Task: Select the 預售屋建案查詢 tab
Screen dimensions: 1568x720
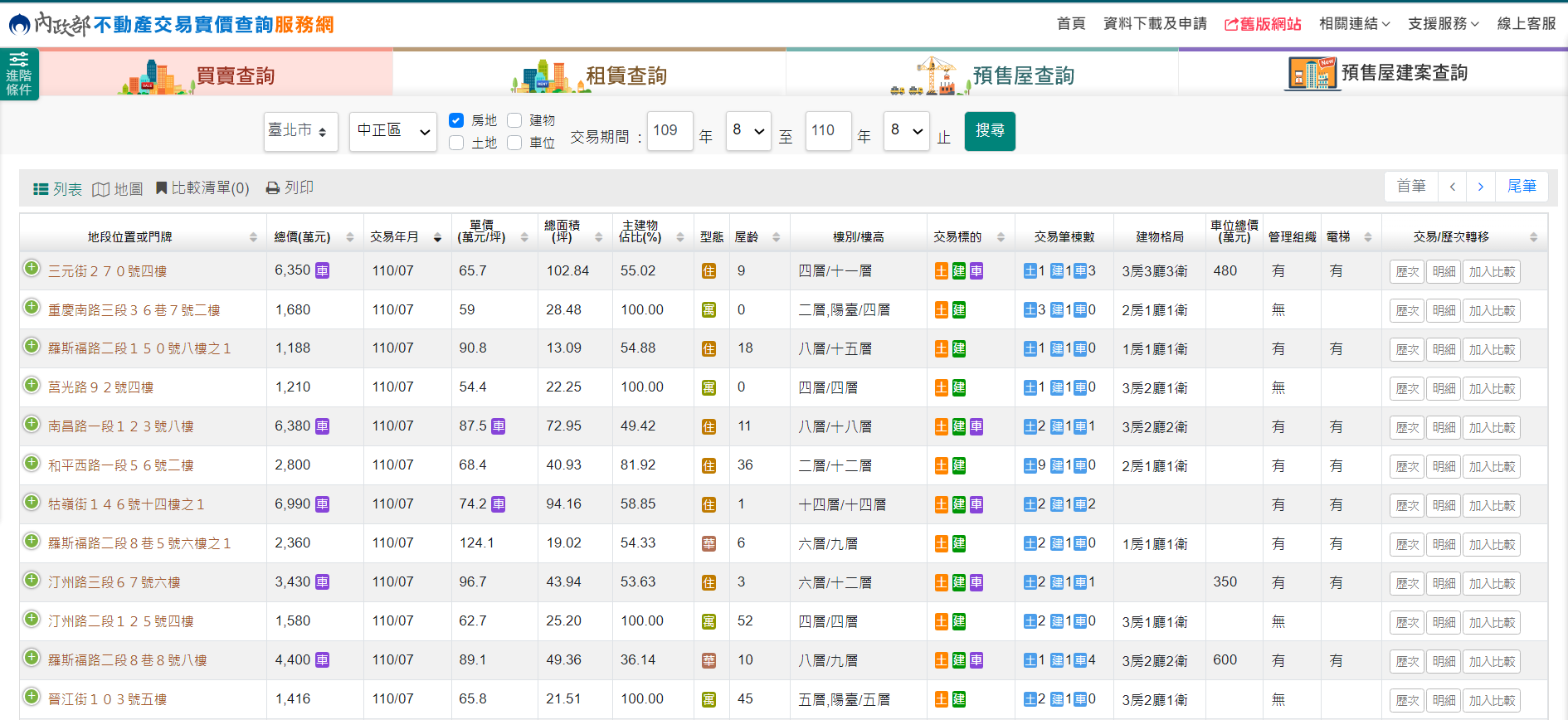Action: pyautogui.click(x=1373, y=74)
